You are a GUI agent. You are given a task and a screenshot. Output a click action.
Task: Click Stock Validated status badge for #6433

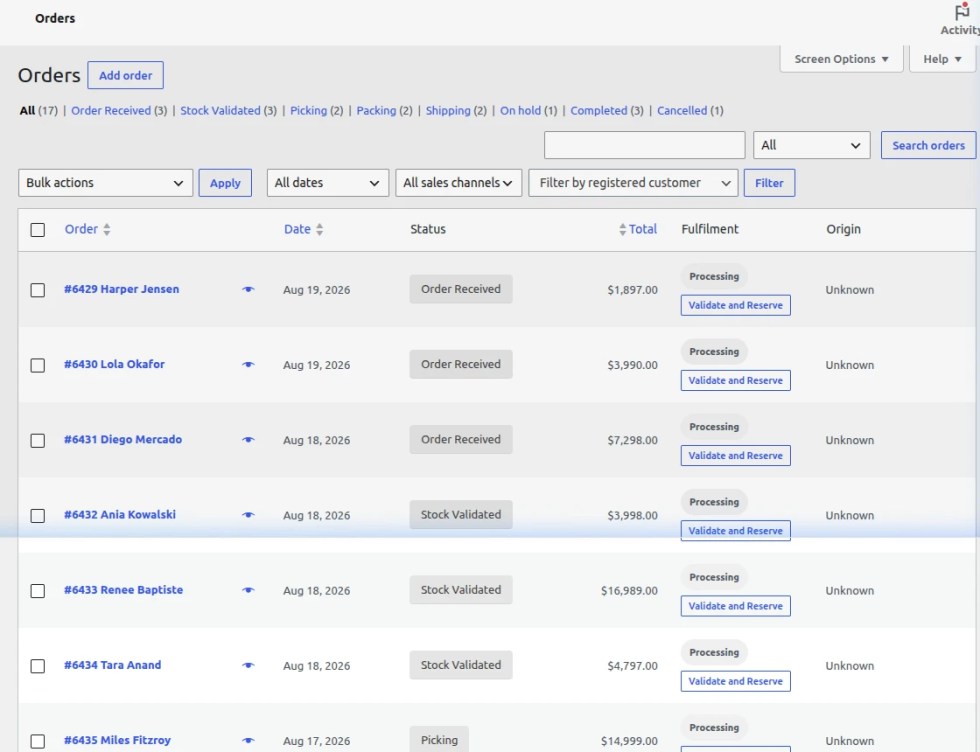tap(461, 589)
